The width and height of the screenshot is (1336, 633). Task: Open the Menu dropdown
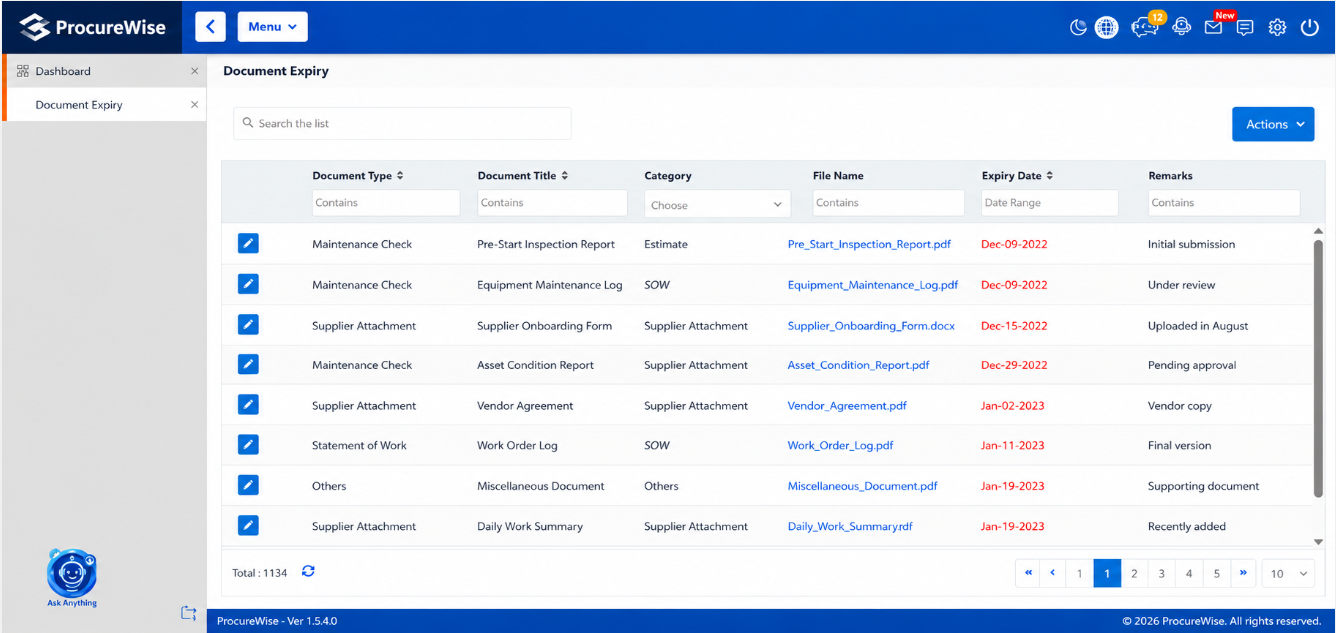tap(272, 27)
